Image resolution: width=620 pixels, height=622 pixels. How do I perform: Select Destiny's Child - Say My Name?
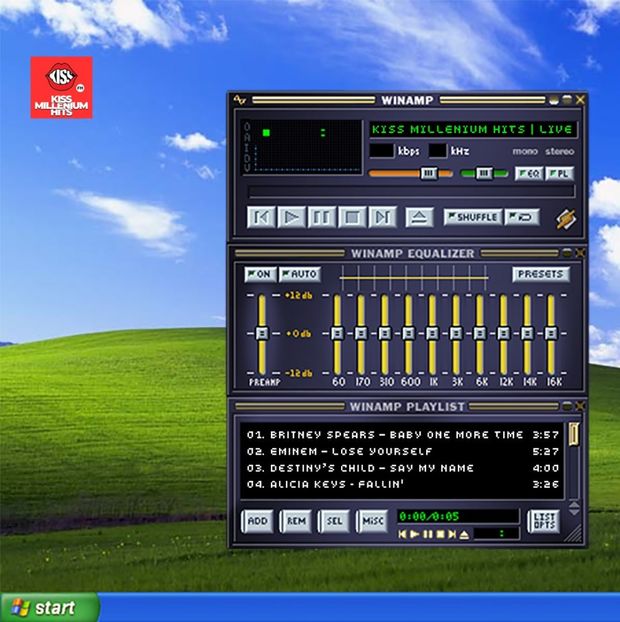(402, 468)
